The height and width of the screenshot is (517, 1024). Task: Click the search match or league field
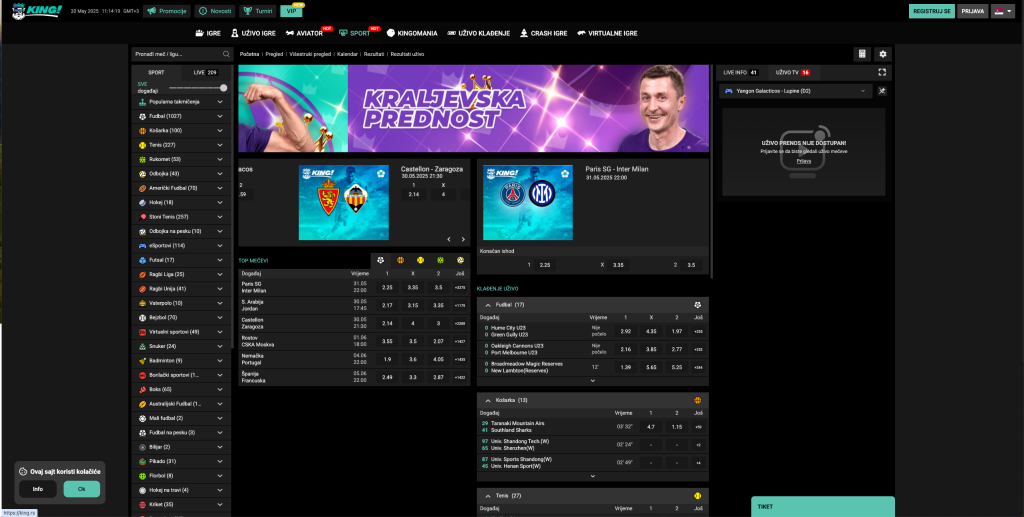click(x=182, y=54)
